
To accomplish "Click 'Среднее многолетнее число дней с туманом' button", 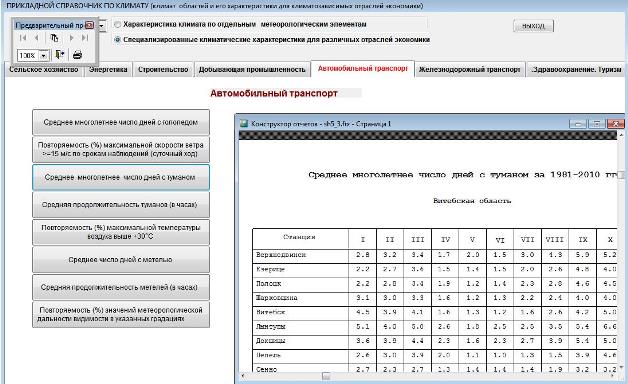I will pos(121,177).
